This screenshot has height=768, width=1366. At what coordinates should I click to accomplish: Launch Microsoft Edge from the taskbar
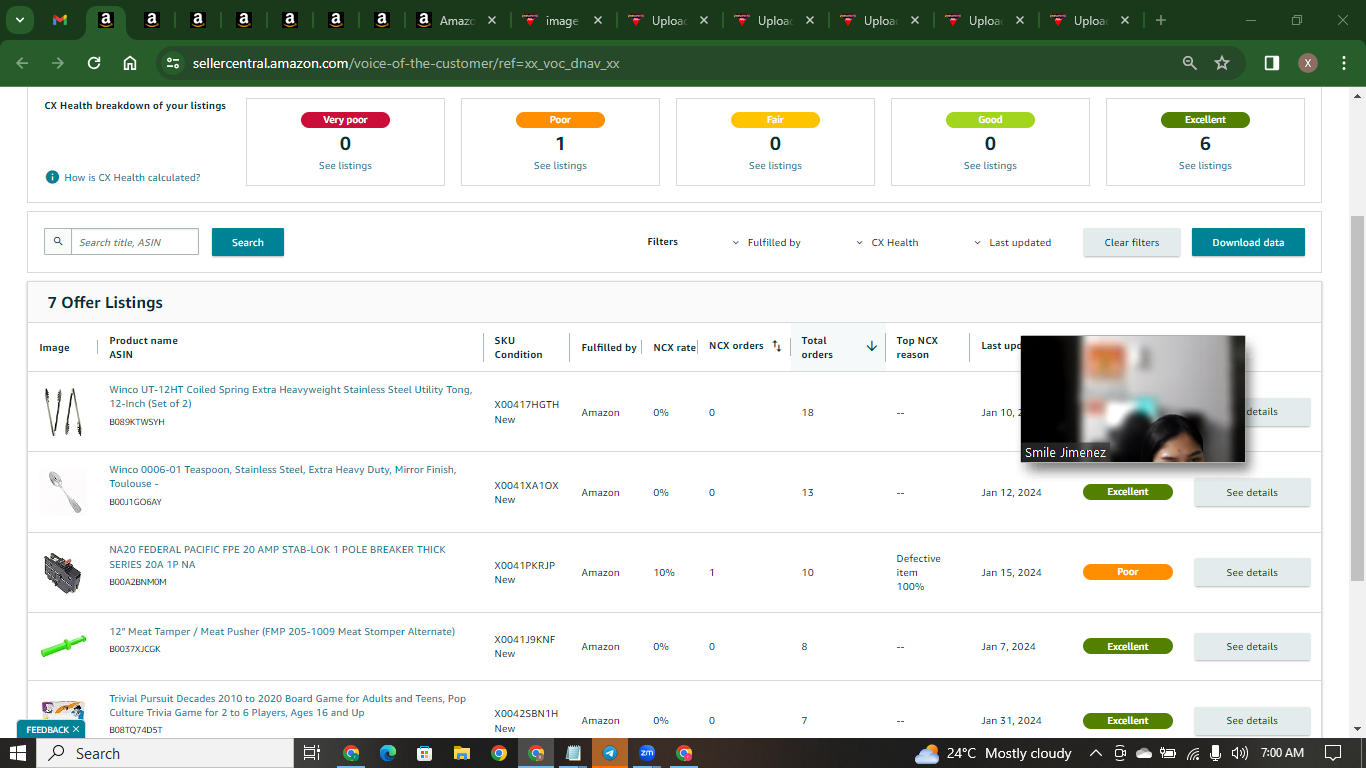pos(388,753)
